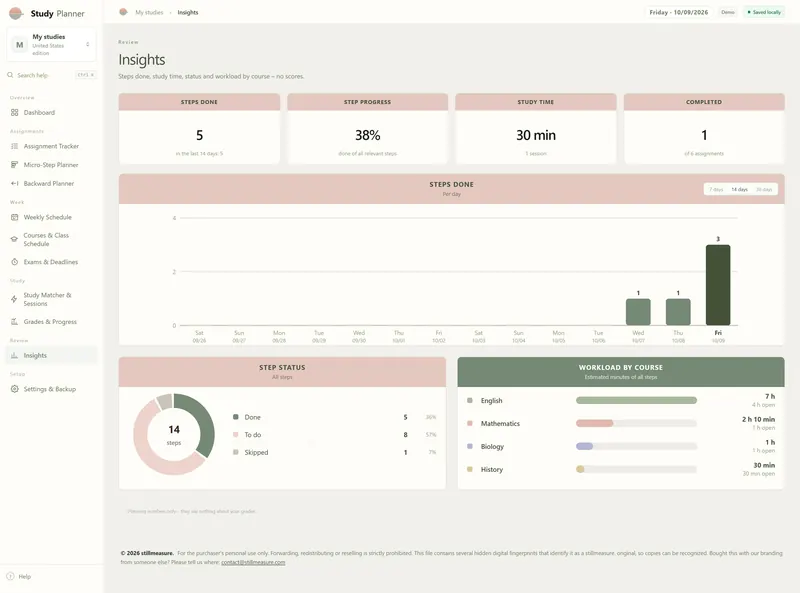800x593 pixels.
Task: Click the 30 min Study Time card
Action: tap(536, 129)
